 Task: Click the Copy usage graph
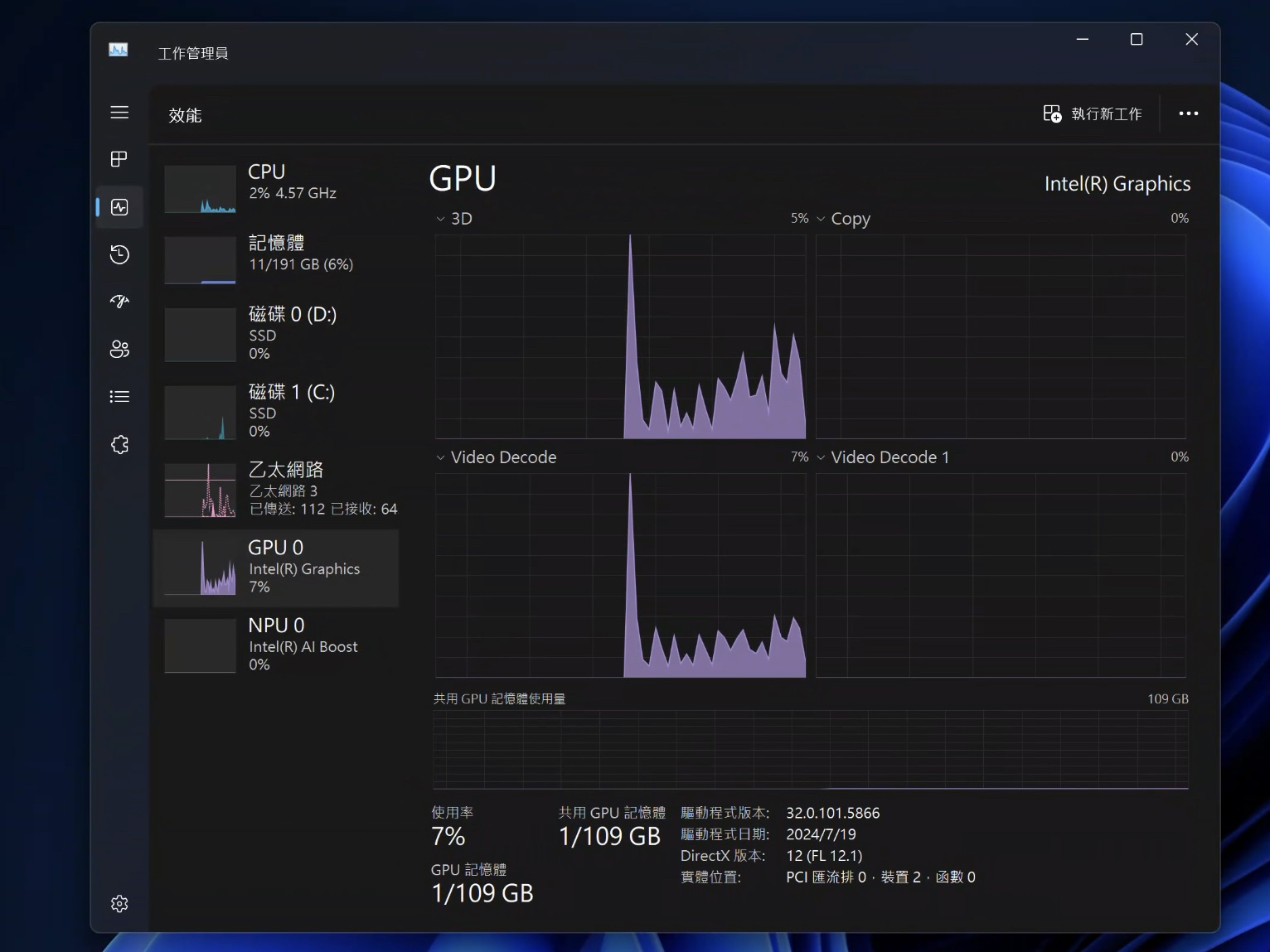(1001, 336)
